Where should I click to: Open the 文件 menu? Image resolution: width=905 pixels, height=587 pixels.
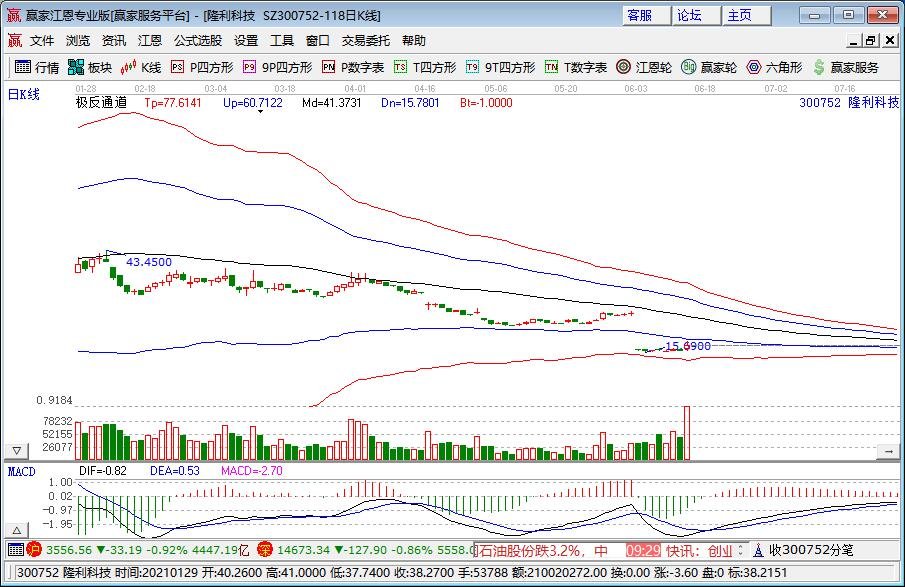point(42,40)
